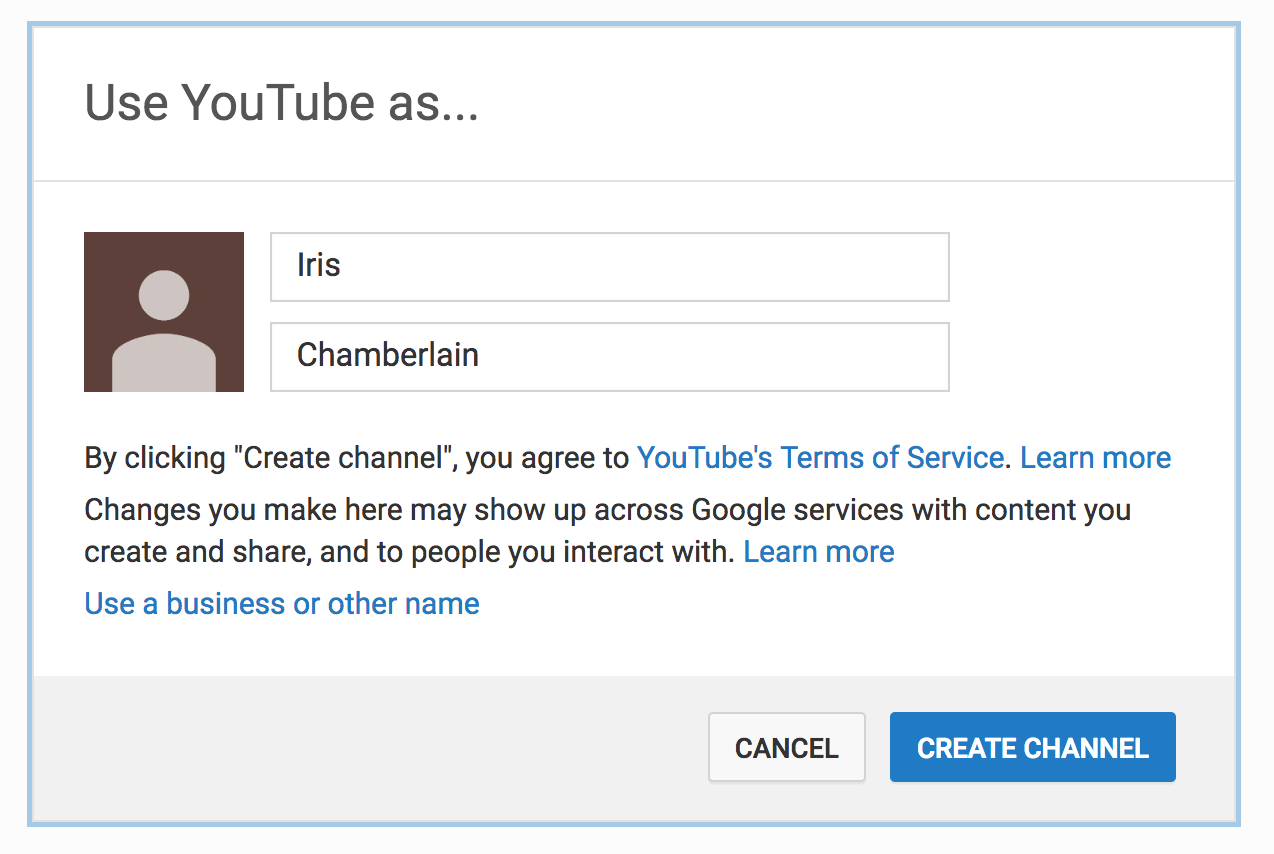This screenshot has width=1274, height=854.
Task: Open YouTube's Terms of Service link
Action: [x=820, y=458]
